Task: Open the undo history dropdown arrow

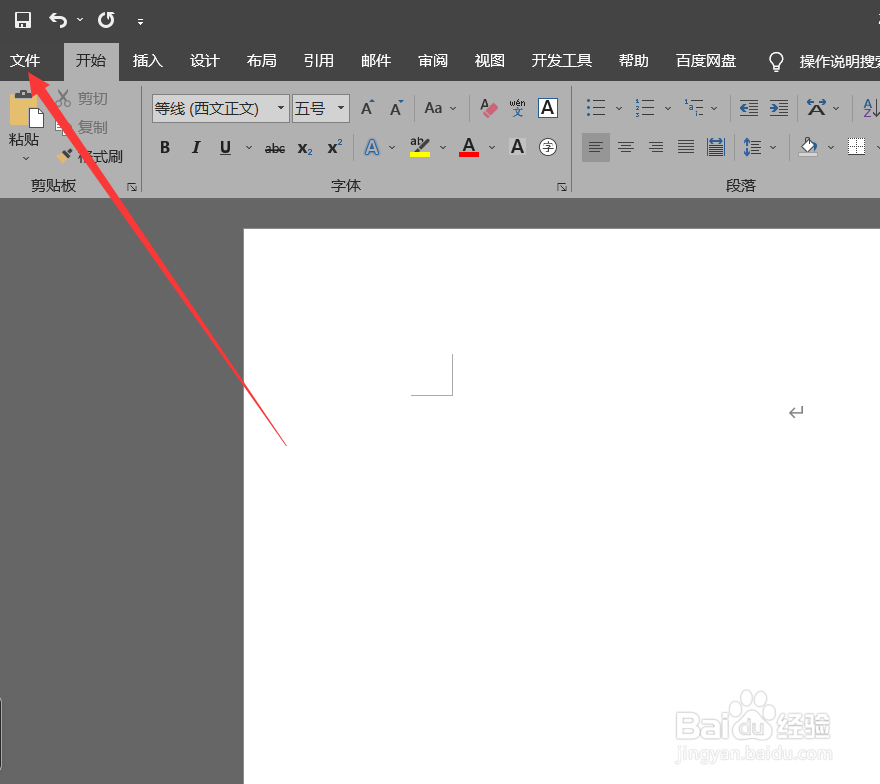Action: (x=80, y=20)
